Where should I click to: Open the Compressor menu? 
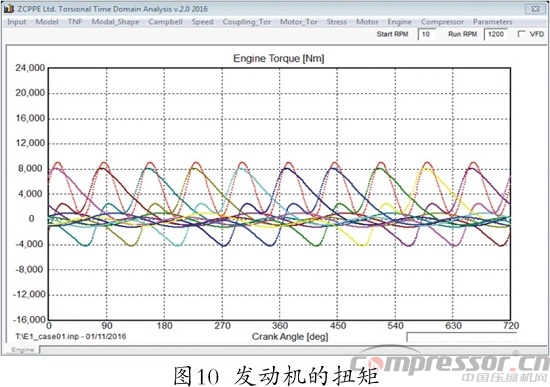[x=442, y=22]
